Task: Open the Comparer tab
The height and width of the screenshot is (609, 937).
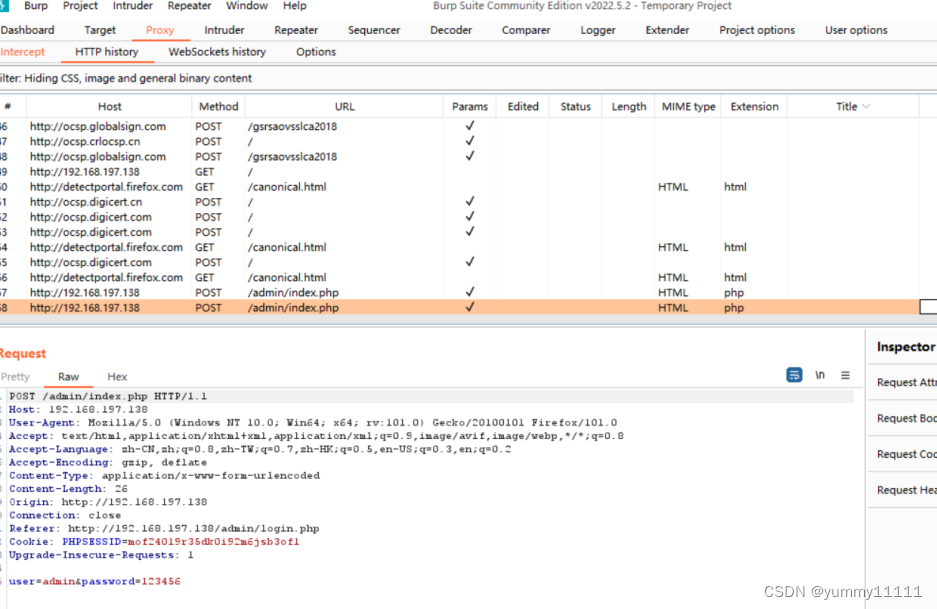Action: tap(526, 30)
